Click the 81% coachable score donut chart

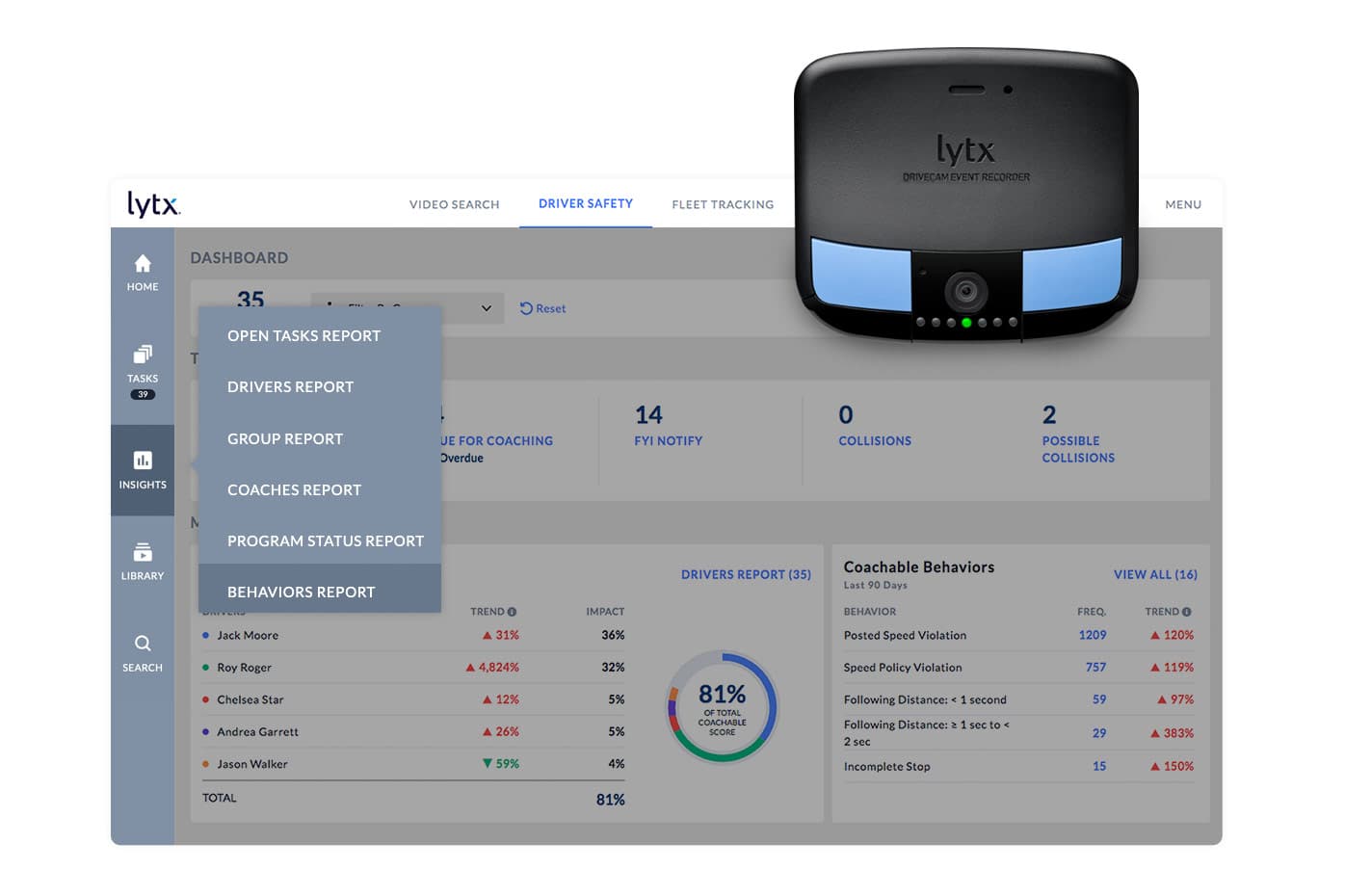[721, 708]
